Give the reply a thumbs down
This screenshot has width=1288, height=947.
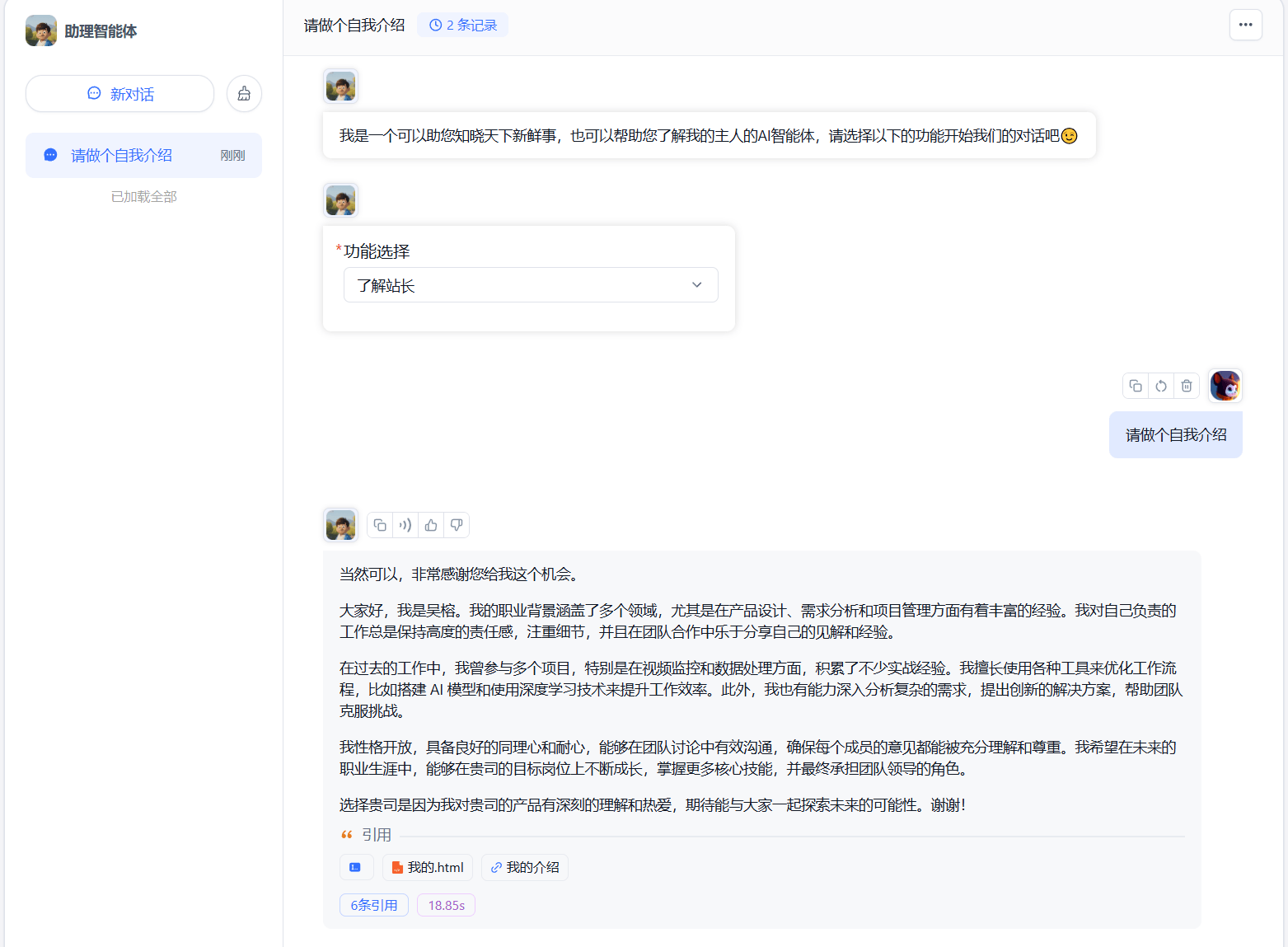(457, 525)
